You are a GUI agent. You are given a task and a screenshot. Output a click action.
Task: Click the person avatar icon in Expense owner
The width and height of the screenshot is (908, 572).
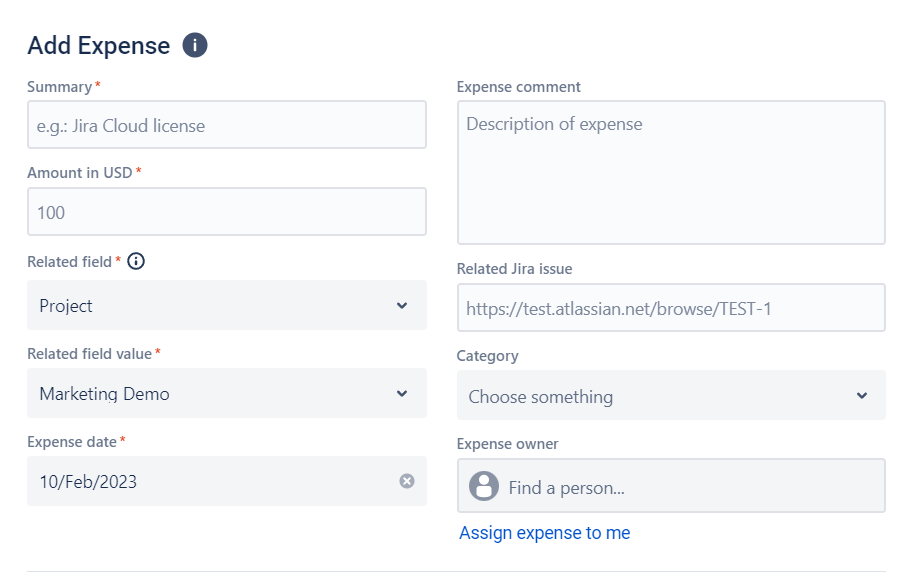[x=484, y=487]
